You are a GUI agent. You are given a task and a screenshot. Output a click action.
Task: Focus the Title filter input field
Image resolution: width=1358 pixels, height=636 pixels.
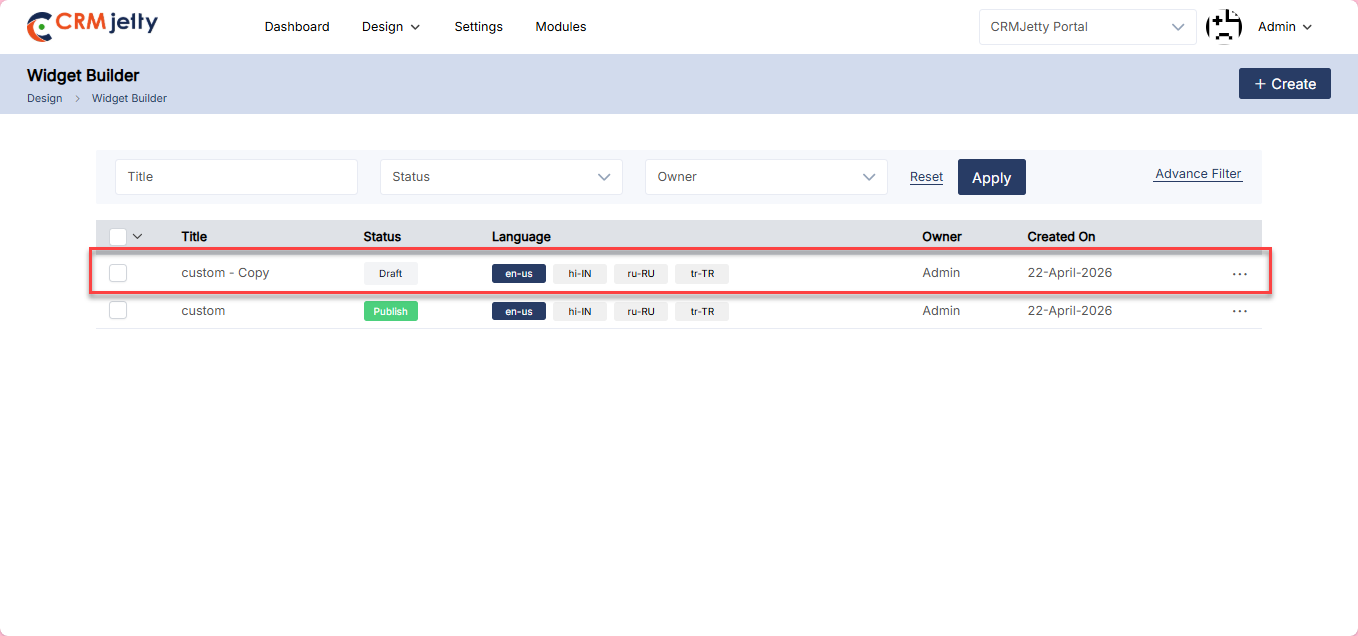tap(236, 177)
